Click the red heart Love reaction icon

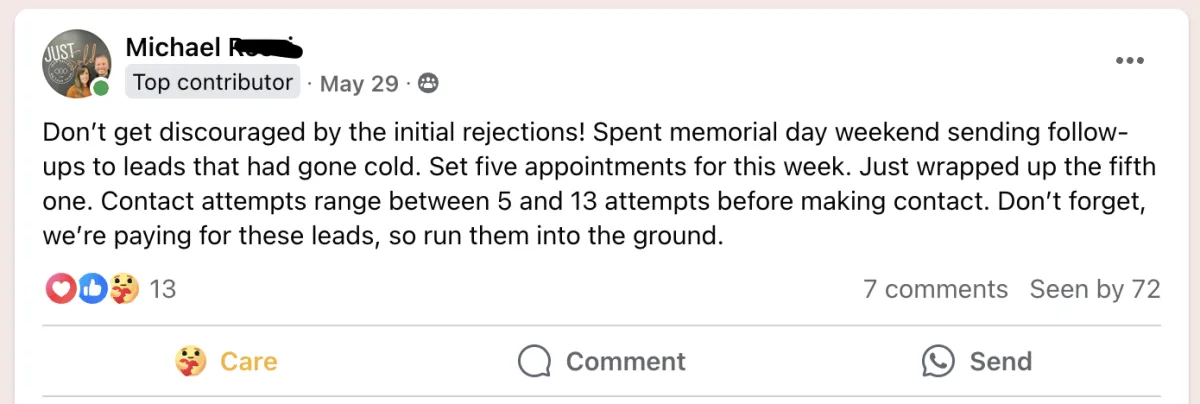(60, 290)
